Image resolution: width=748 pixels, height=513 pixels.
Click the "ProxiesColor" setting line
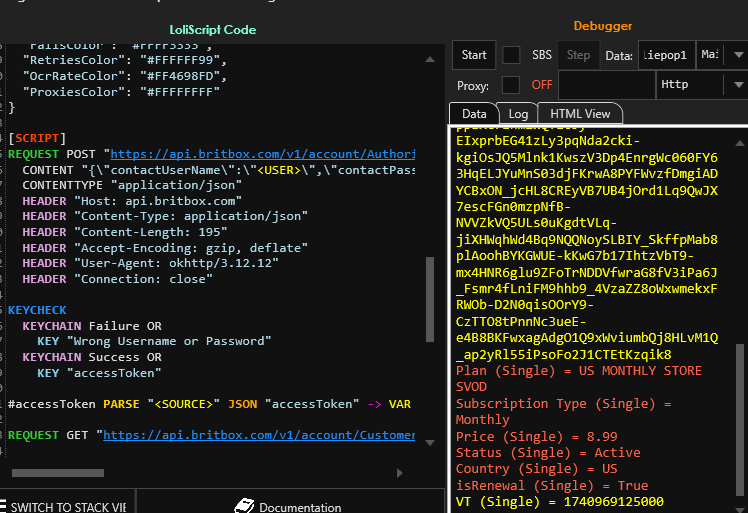(121, 92)
